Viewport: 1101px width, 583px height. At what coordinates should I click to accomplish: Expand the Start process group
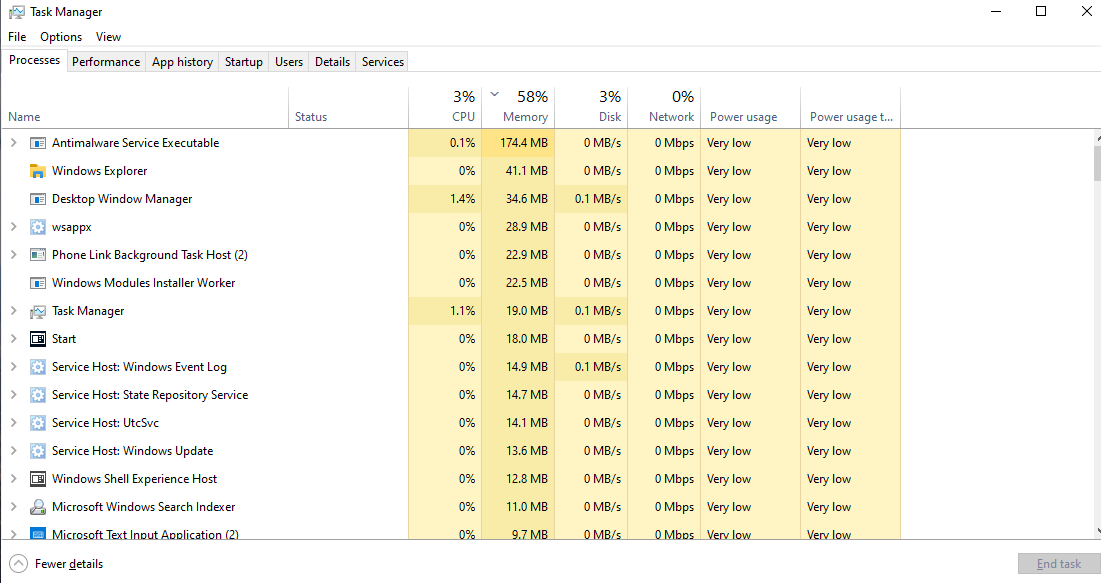click(x=13, y=339)
